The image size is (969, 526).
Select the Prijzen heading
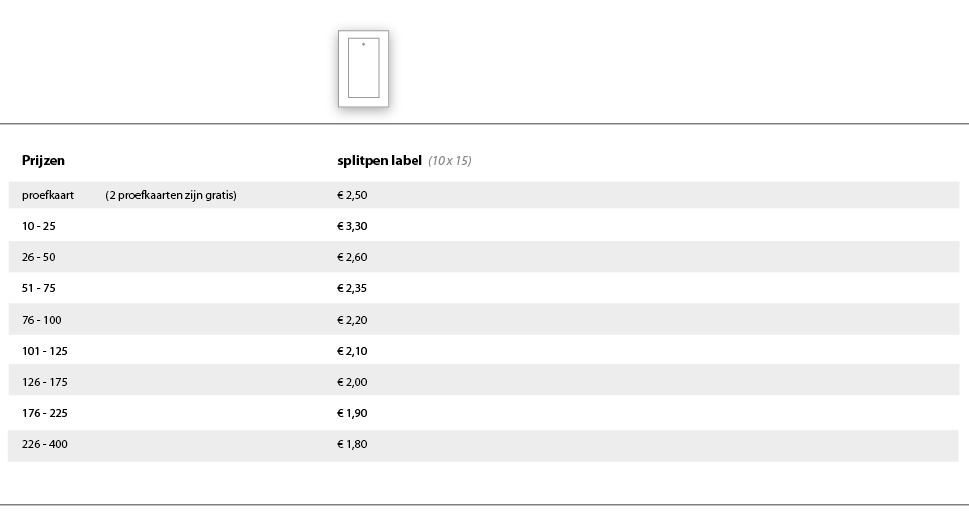(x=43, y=161)
